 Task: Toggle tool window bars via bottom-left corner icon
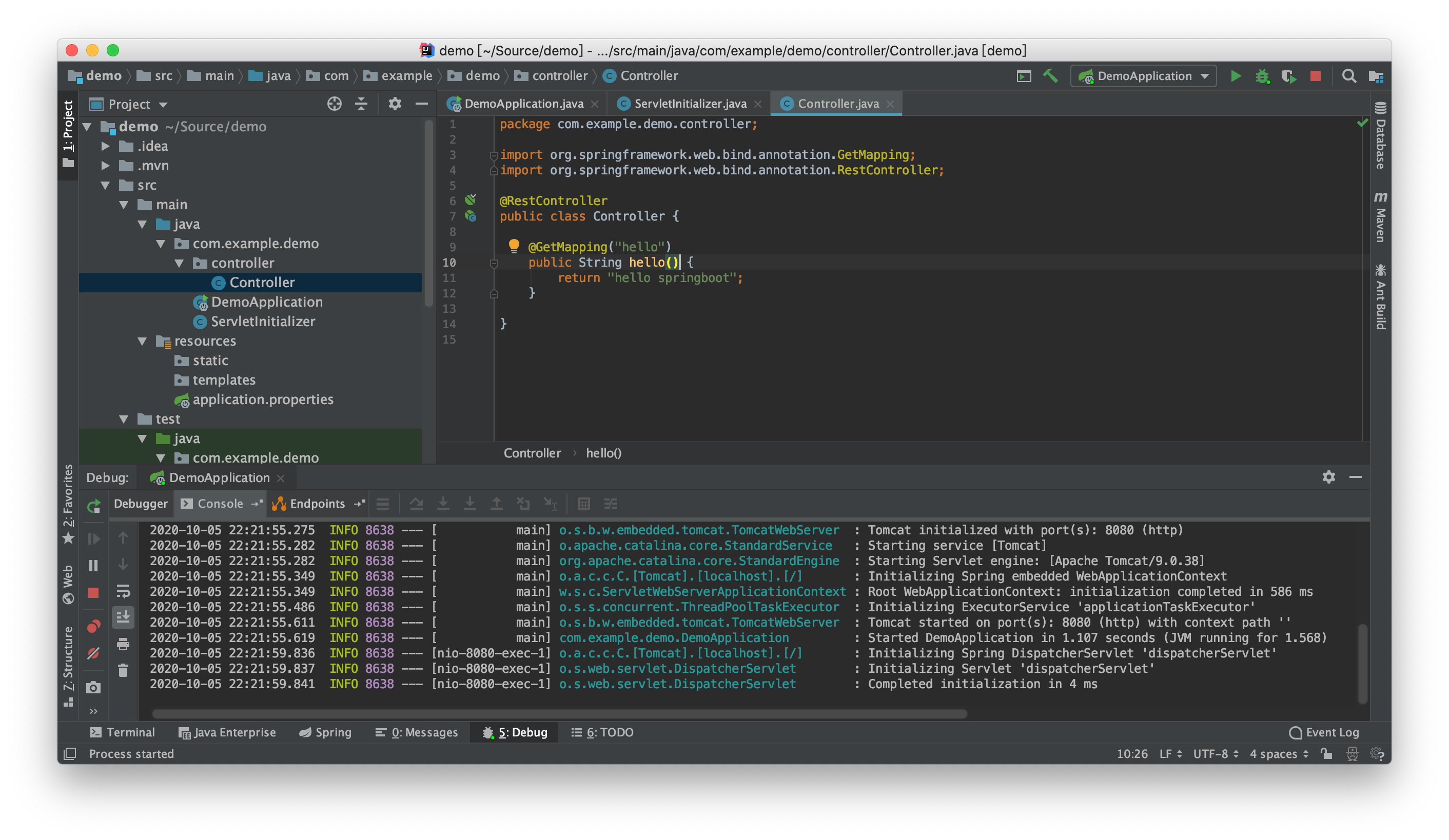[70, 753]
